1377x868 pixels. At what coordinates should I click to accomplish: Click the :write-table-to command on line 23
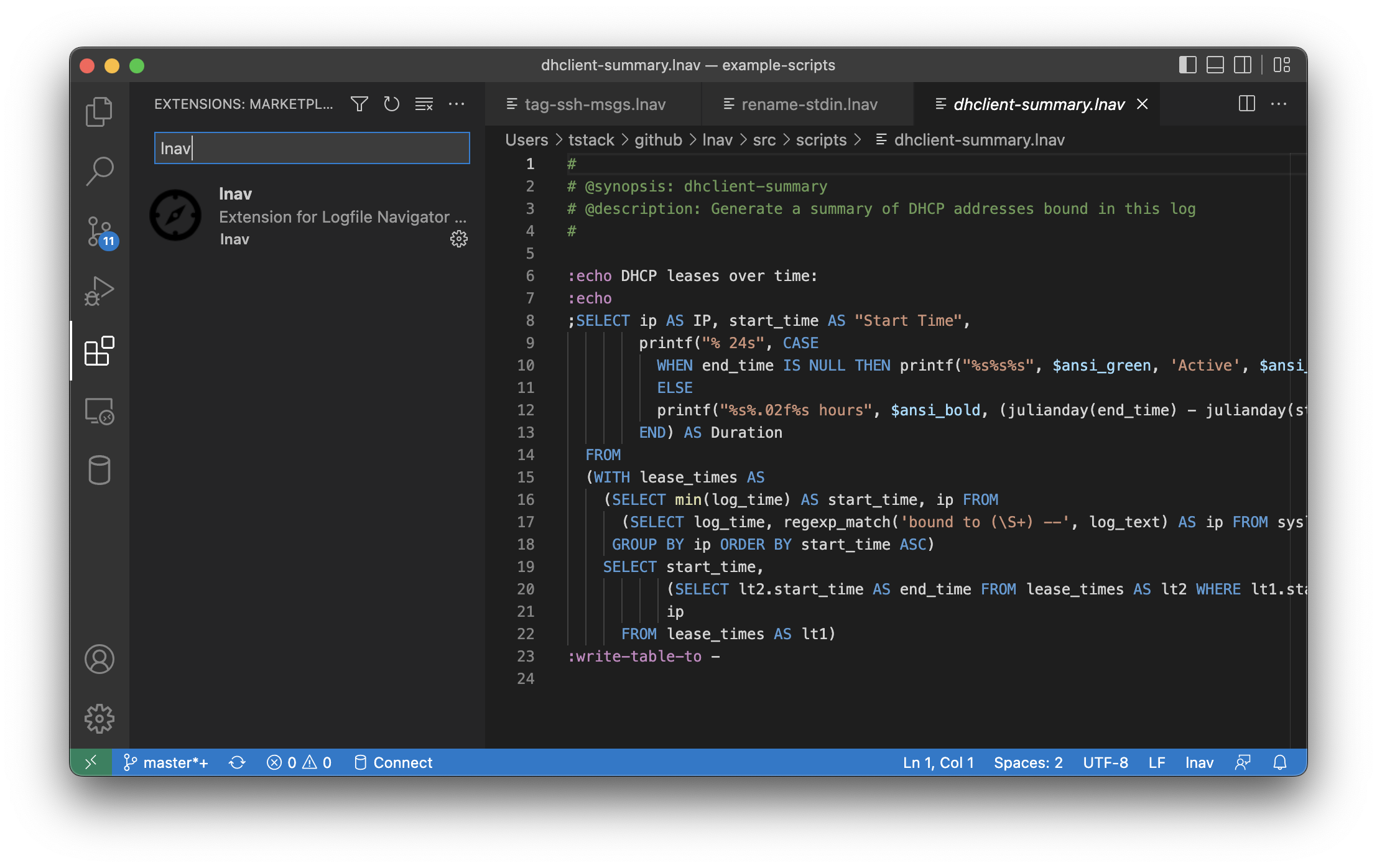[634, 657]
